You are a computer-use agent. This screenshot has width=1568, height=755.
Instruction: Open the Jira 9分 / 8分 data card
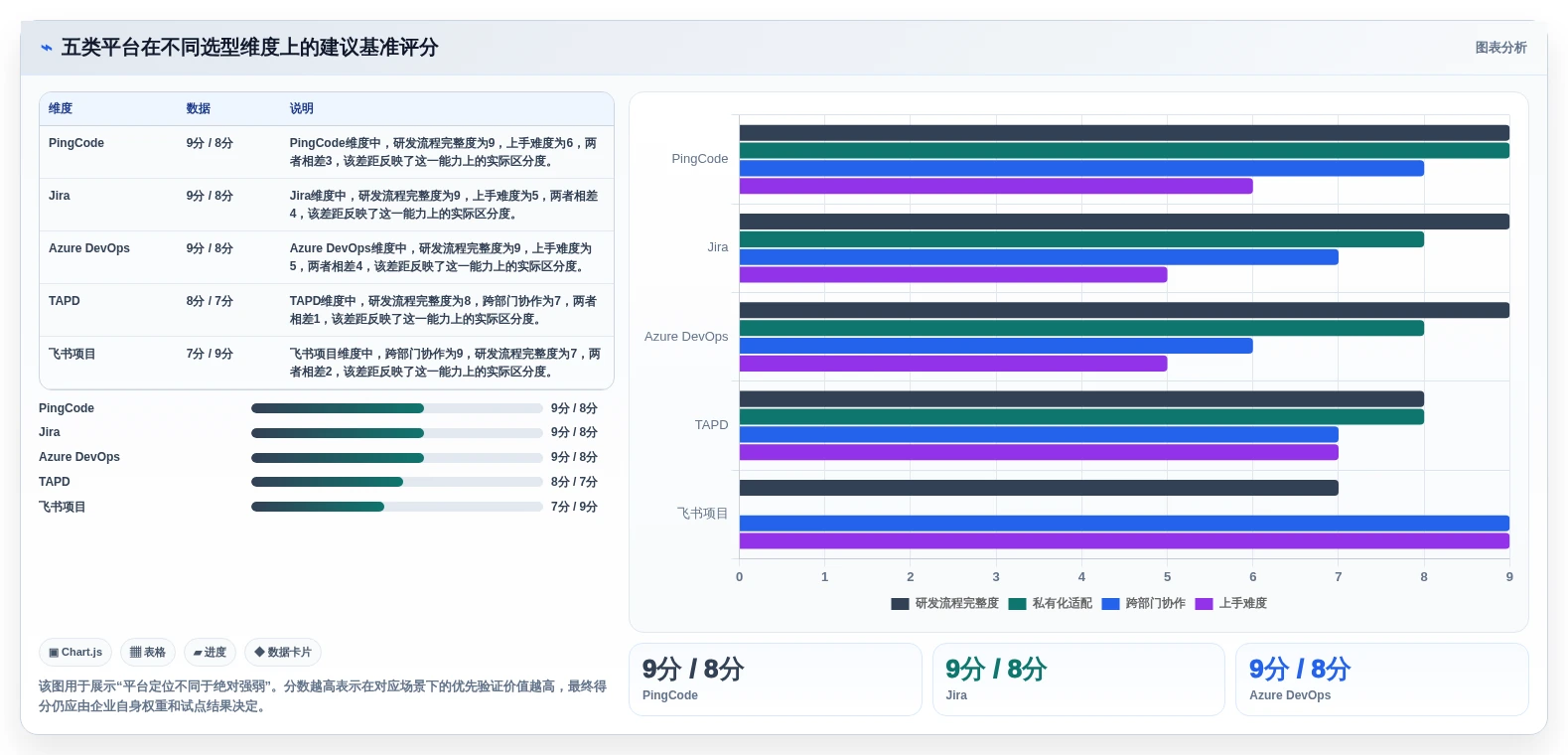coord(1078,679)
